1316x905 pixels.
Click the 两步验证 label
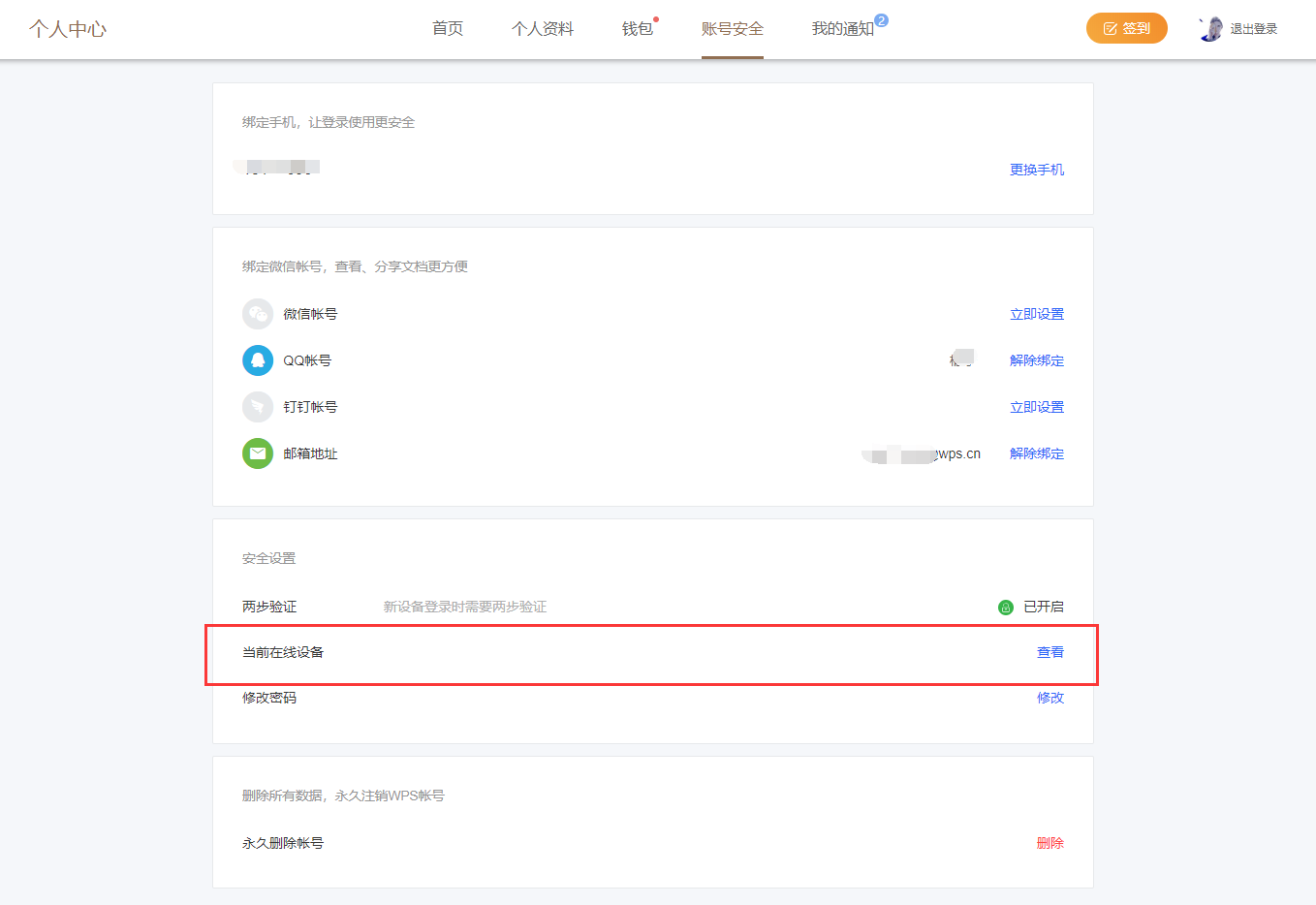pyautogui.click(x=269, y=607)
